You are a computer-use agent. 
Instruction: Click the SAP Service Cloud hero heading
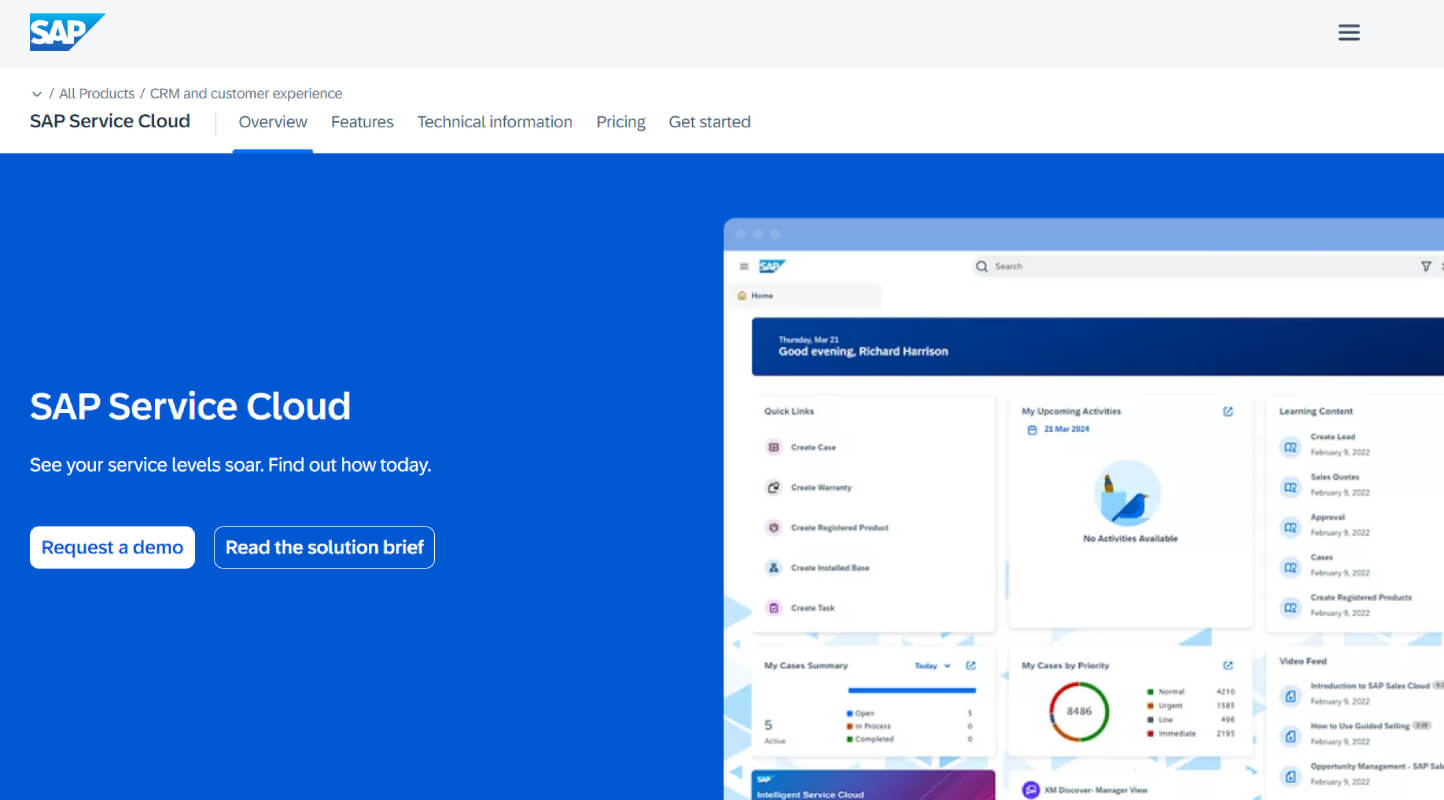point(190,406)
